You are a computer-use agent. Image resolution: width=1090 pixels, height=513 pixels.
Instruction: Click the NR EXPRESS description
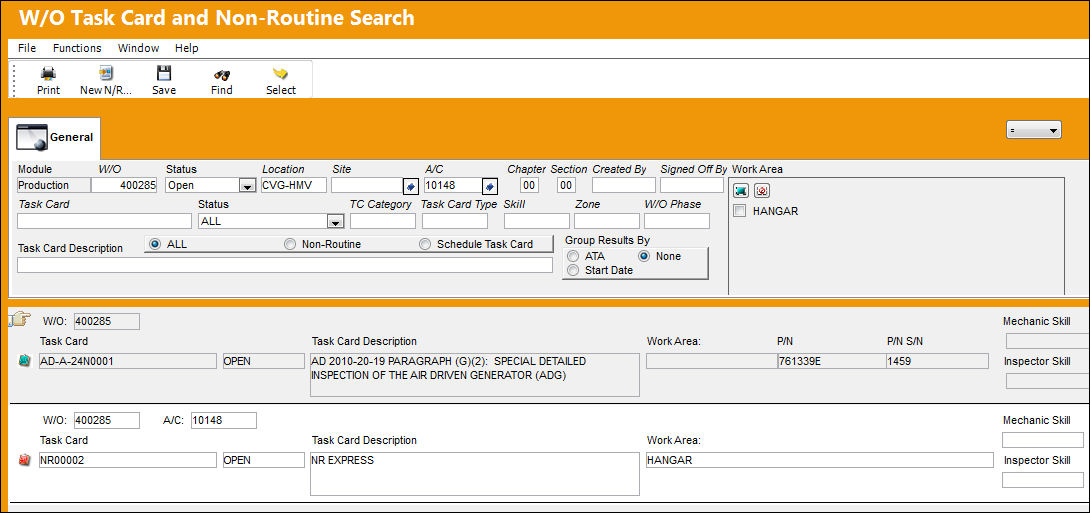point(474,474)
